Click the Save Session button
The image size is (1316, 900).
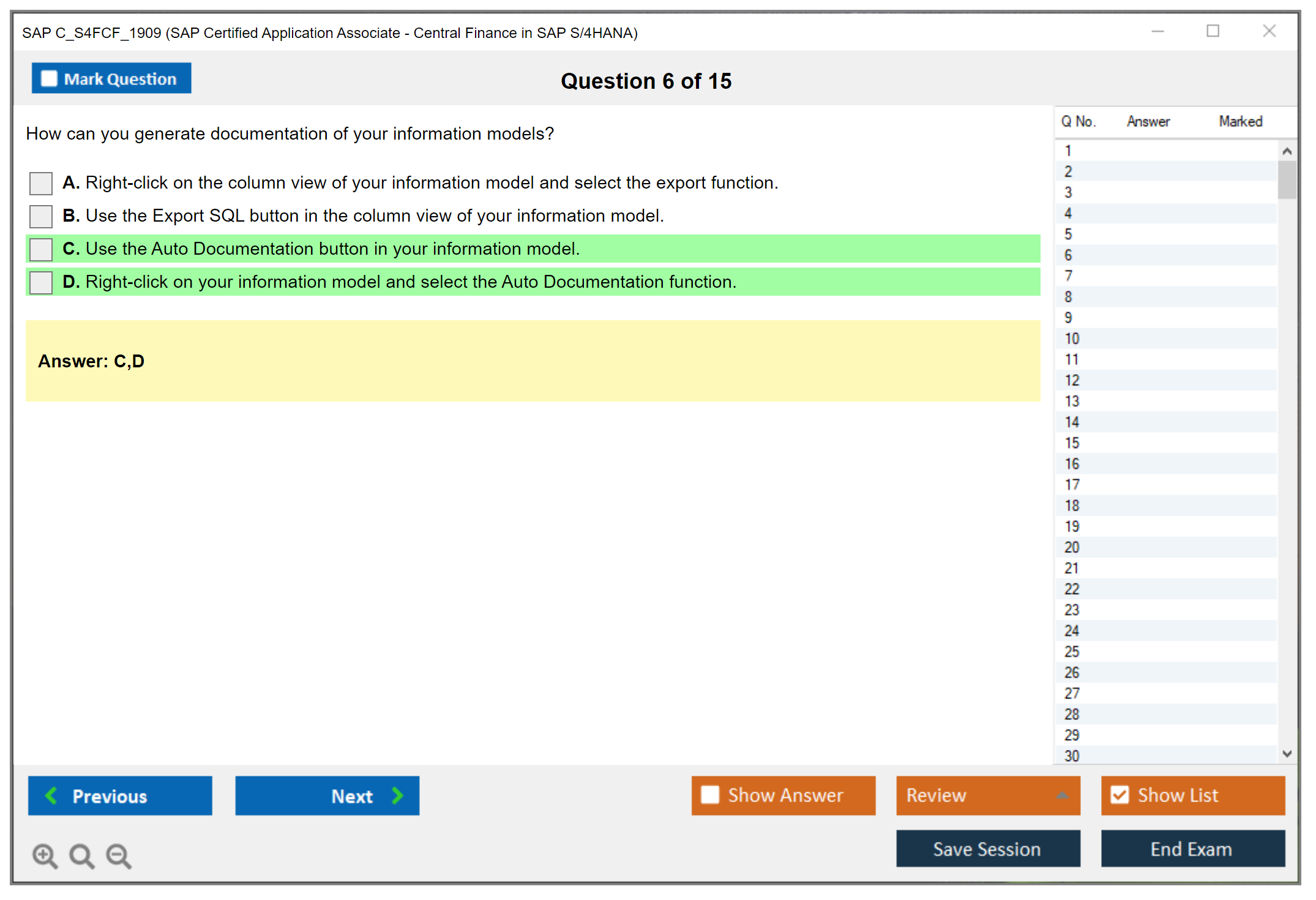[x=987, y=849]
